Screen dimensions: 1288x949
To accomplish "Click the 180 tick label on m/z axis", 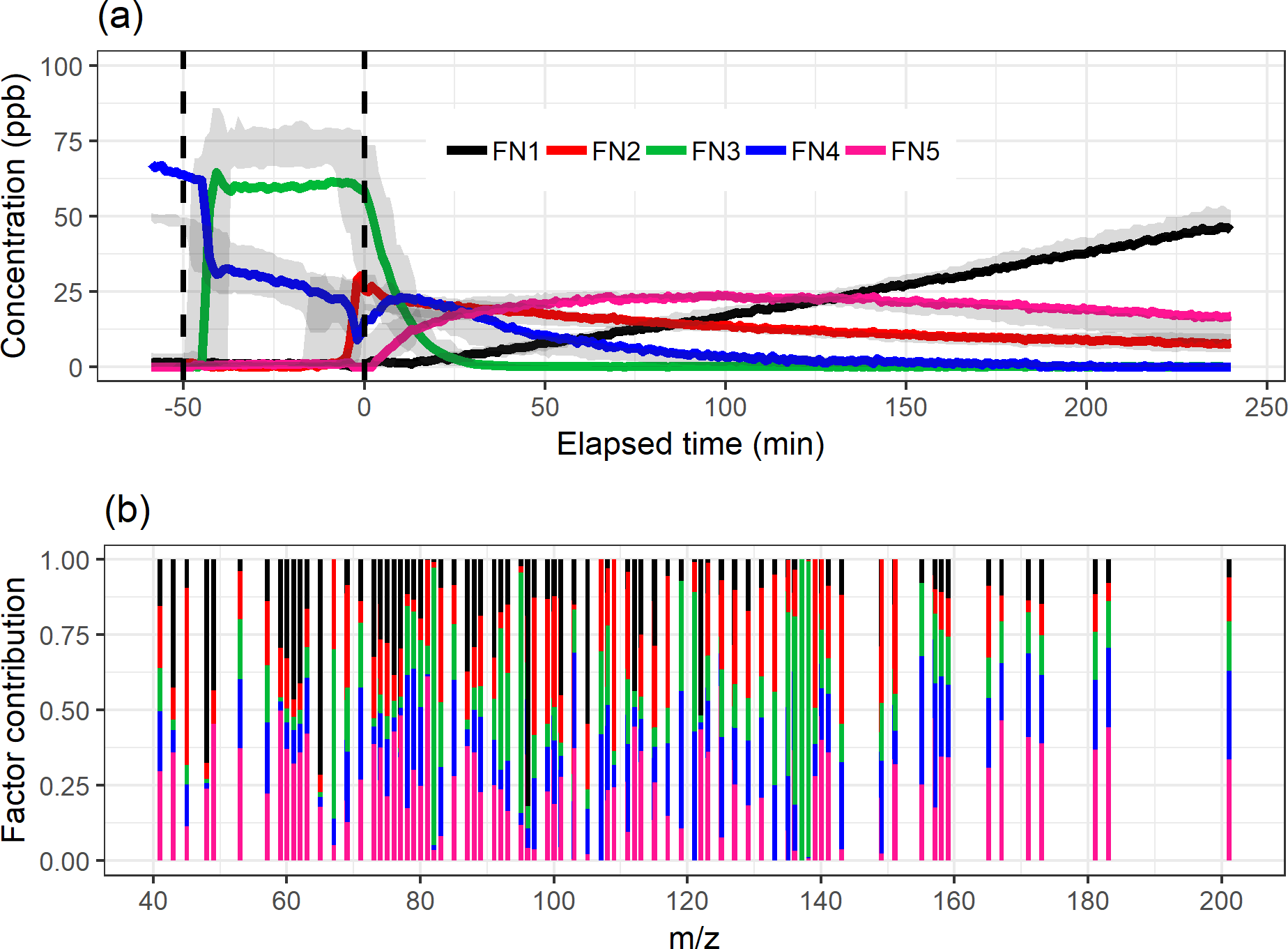I will click(1087, 901).
